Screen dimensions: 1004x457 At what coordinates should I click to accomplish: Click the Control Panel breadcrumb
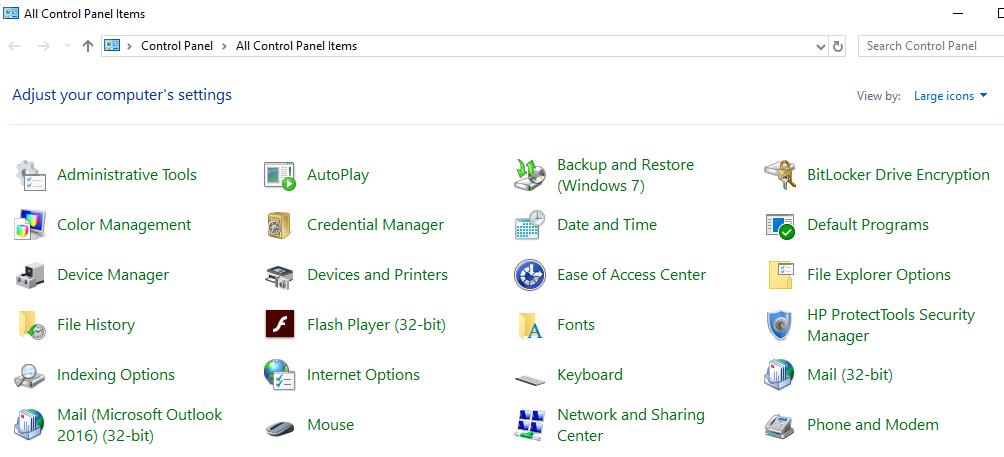(x=177, y=46)
